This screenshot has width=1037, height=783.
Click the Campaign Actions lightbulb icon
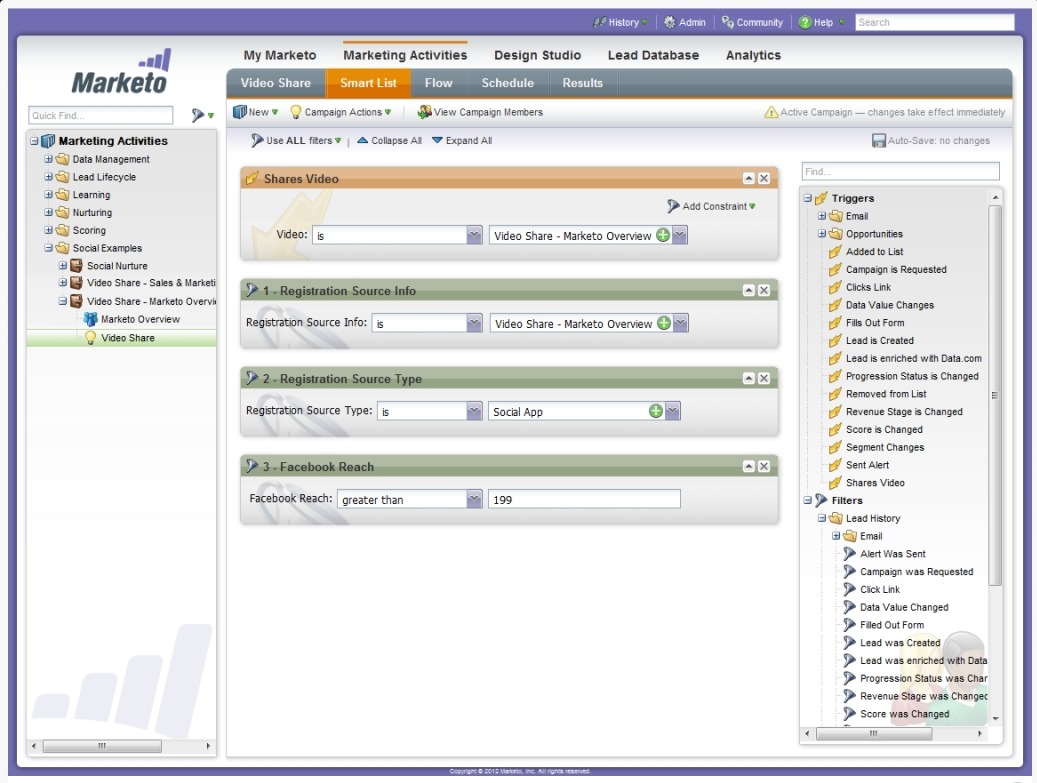click(296, 112)
